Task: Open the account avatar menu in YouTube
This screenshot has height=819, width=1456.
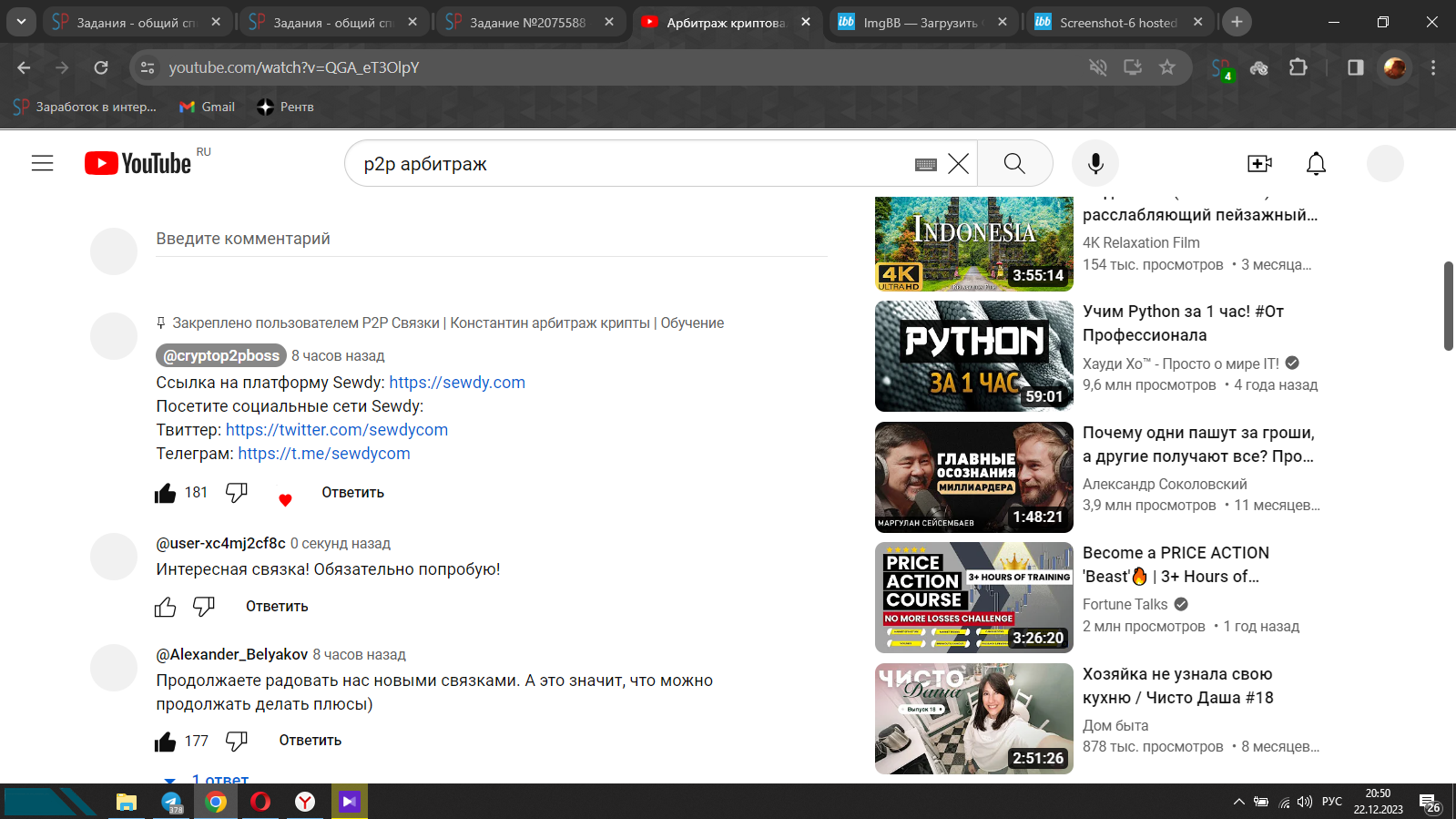Action: coord(1385,163)
